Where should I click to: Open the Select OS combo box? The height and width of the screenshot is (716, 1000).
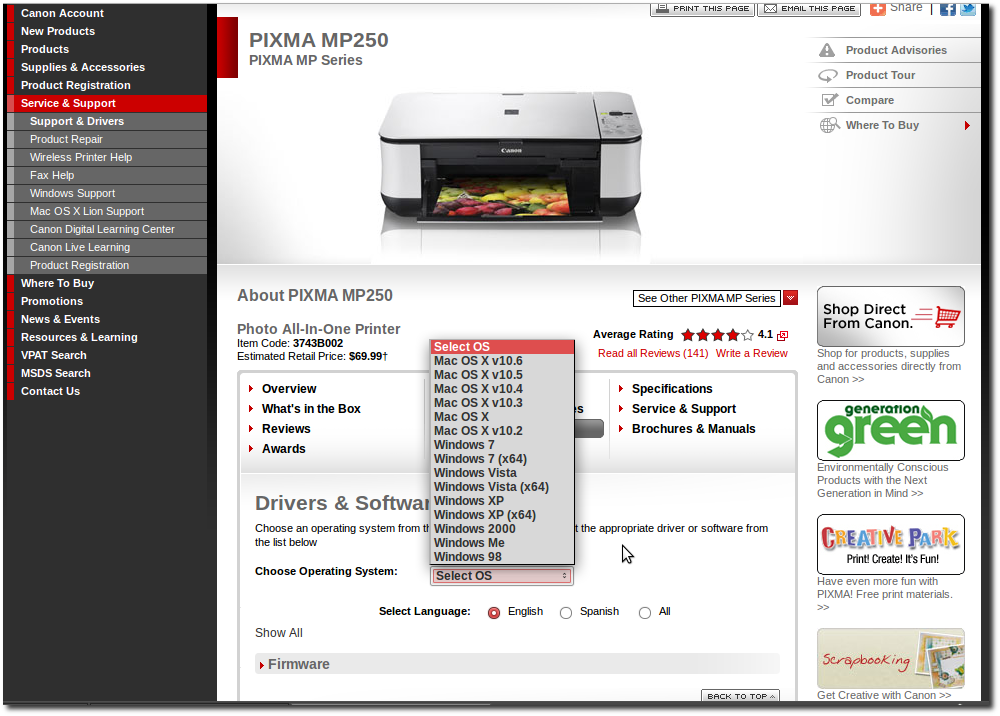501,576
